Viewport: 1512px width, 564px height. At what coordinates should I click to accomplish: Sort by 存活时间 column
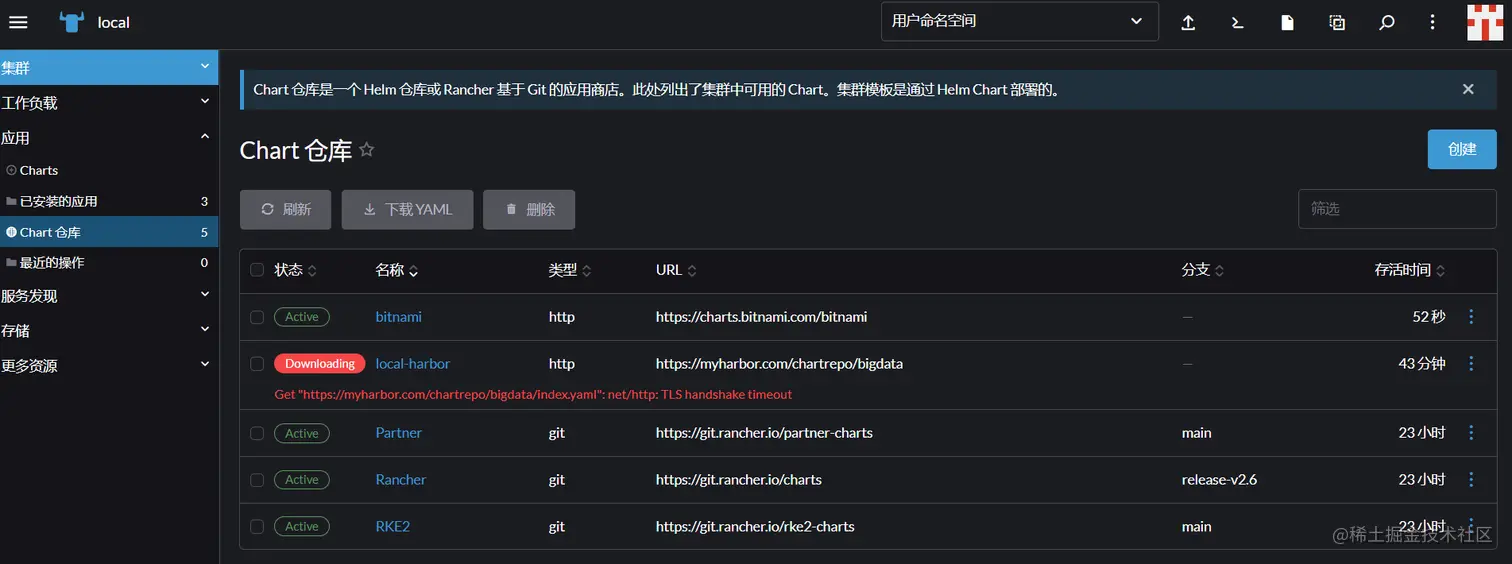pos(1410,270)
